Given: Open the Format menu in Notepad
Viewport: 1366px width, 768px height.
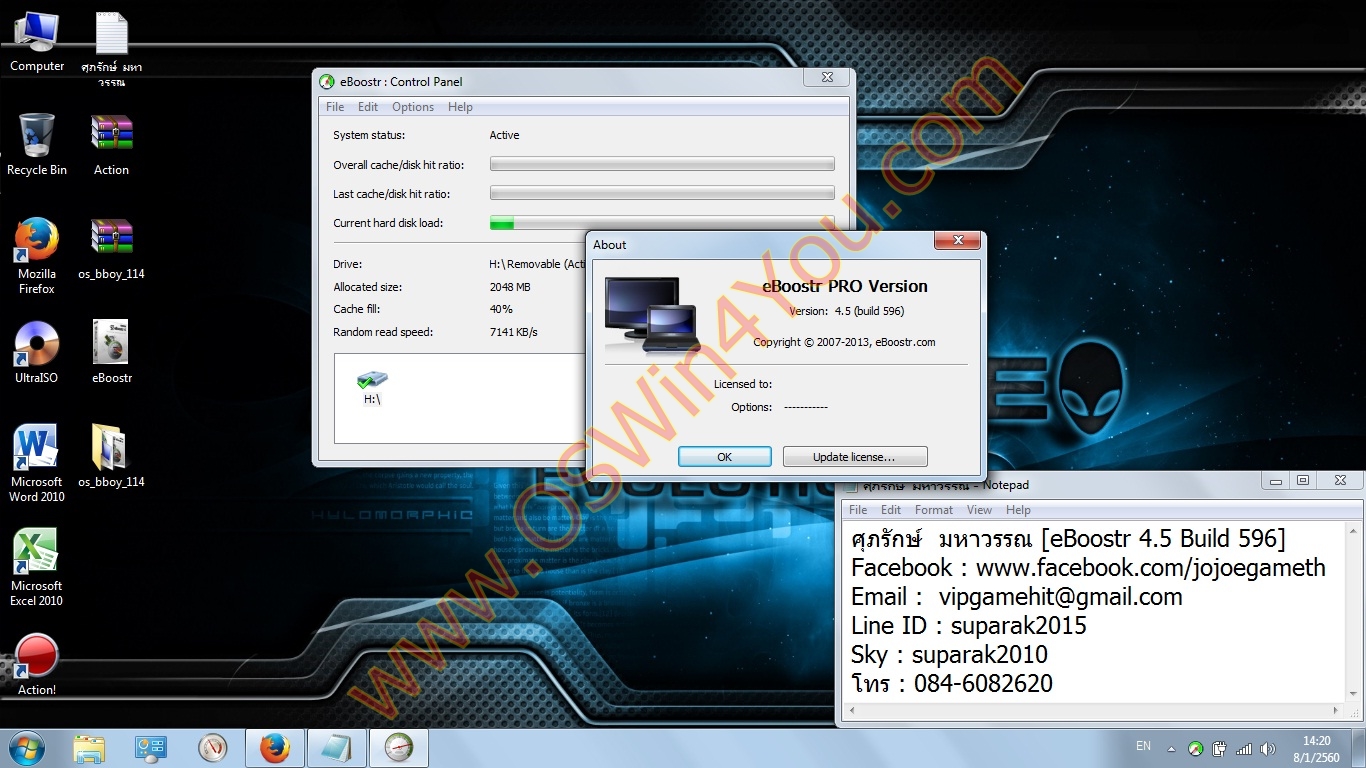Looking at the screenshot, I should (934, 510).
